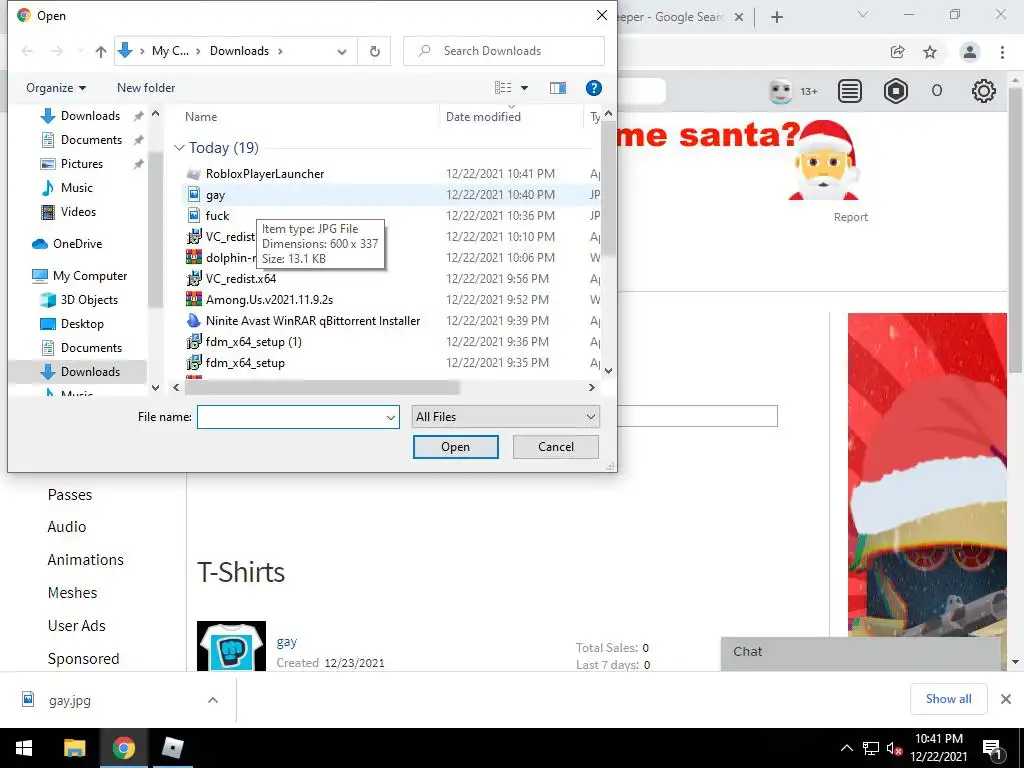The width and height of the screenshot is (1024, 768).
Task: Open Roblox avatar profile icon
Action: (780, 91)
